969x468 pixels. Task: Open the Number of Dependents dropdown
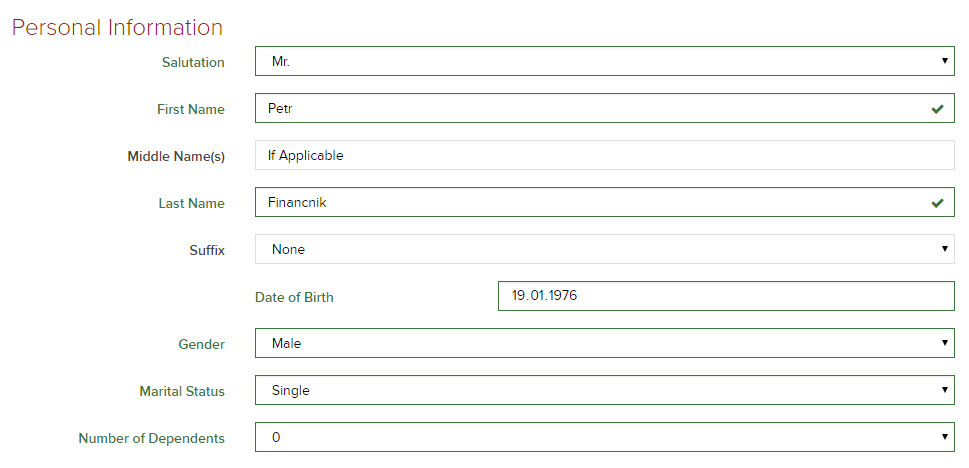click(604, 437)
